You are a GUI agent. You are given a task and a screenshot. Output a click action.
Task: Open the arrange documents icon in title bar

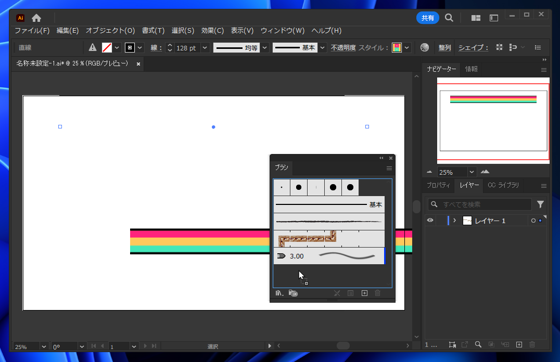tap(476, 18)
